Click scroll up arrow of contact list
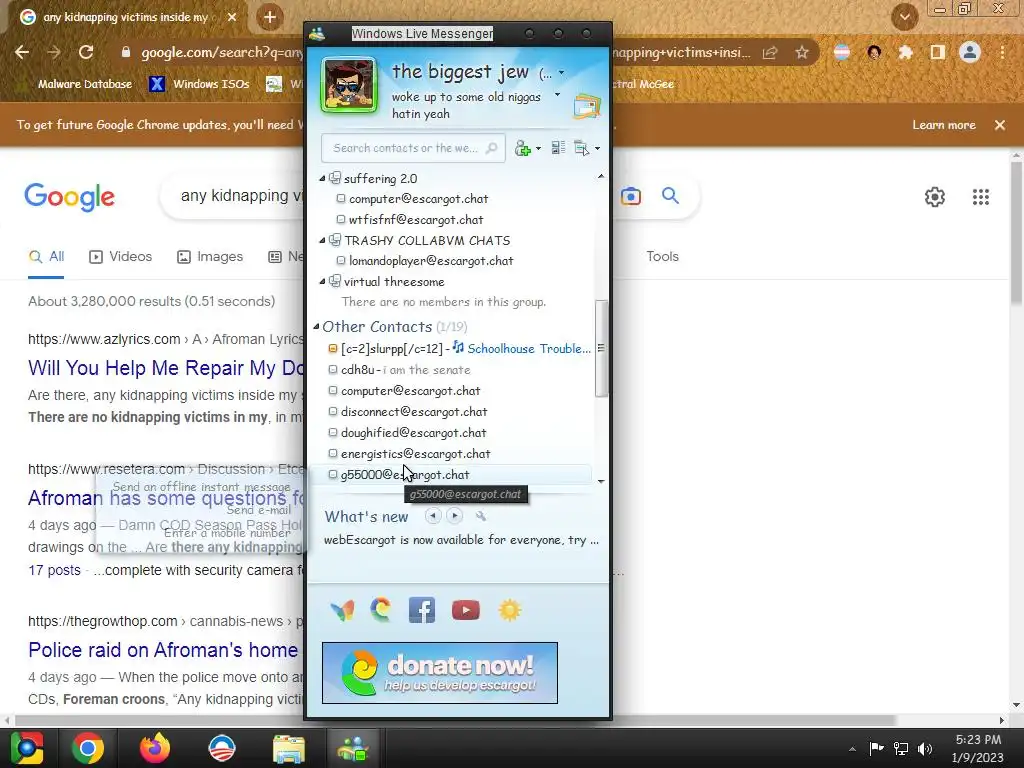 pos(601,176)
